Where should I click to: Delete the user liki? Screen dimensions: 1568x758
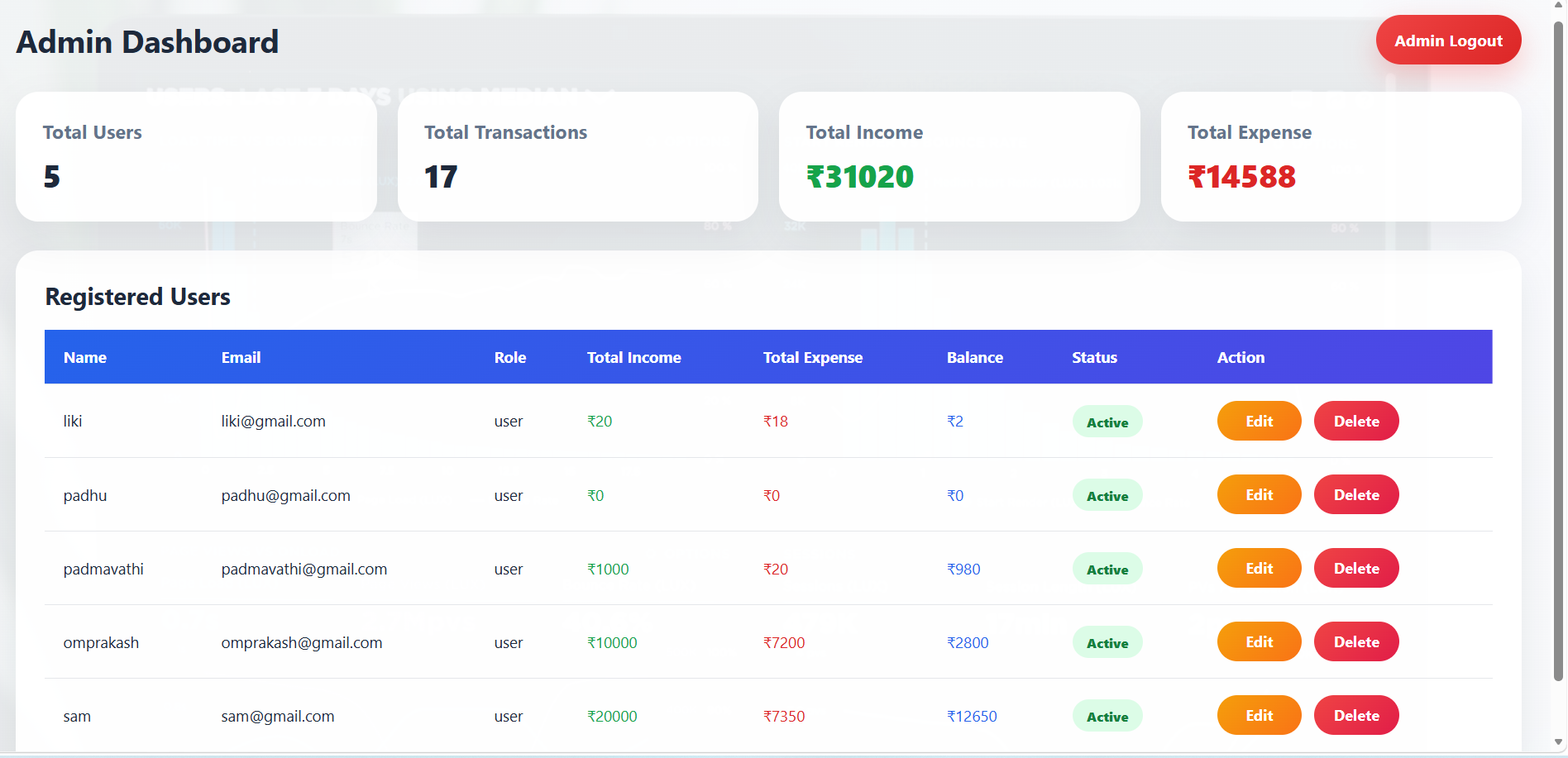[1356, 421]
